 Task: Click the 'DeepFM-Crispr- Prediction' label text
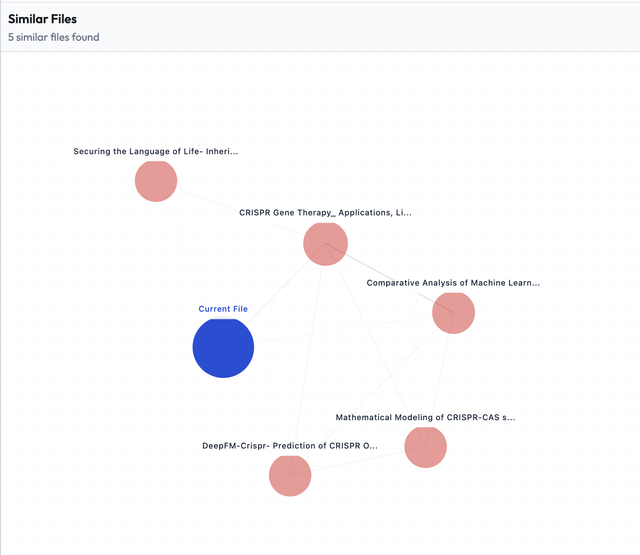(x=290, y=446)
